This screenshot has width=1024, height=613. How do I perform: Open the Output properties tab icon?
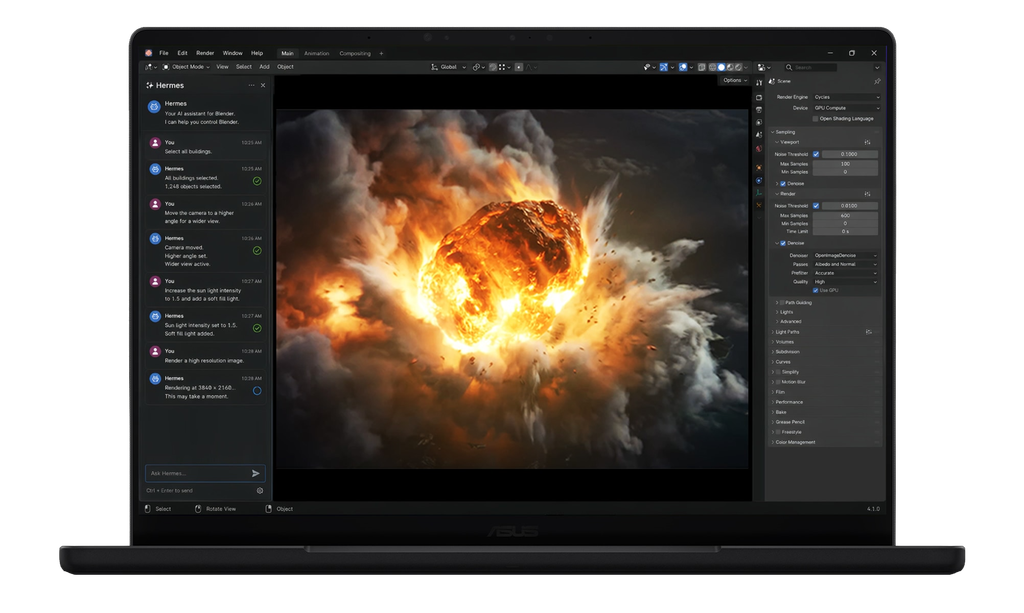(x=759, y=110)
